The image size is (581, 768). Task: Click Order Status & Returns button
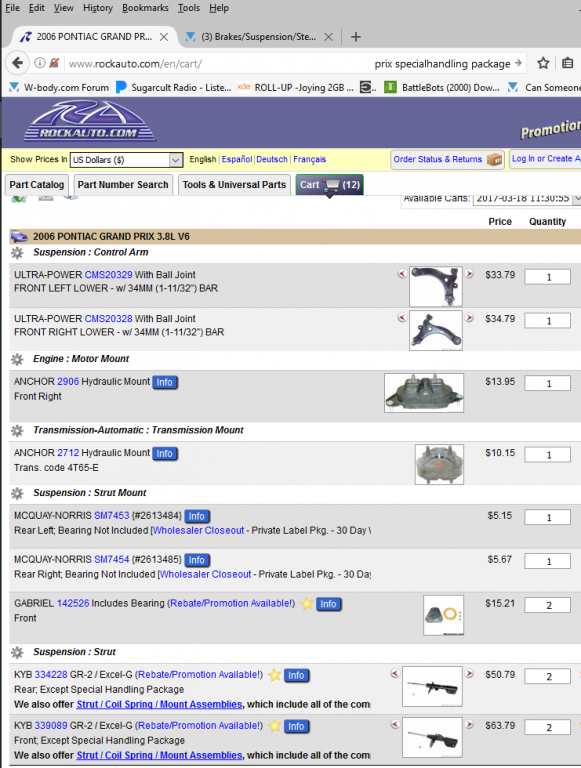pos(448,159)
